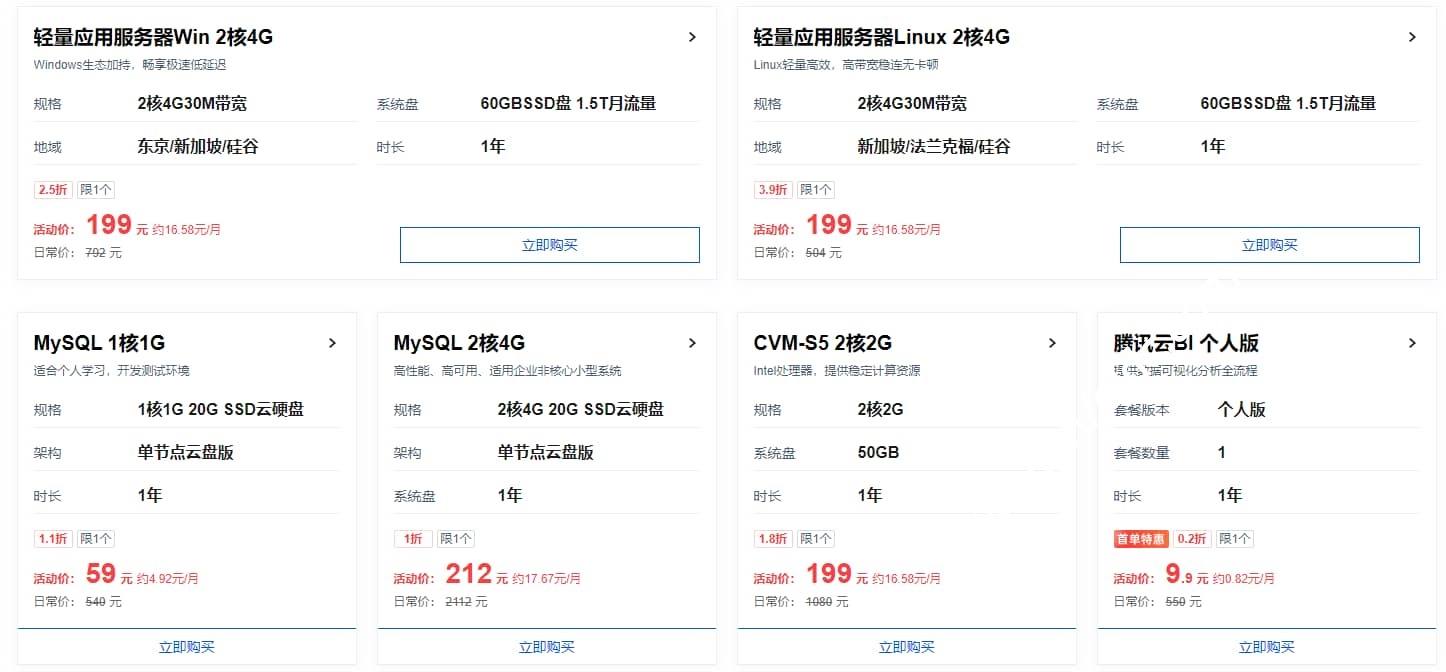1446x672 pixels.
Task: Click the 1.8折 tag on CVM-S5 card
Action: (773, 539)
